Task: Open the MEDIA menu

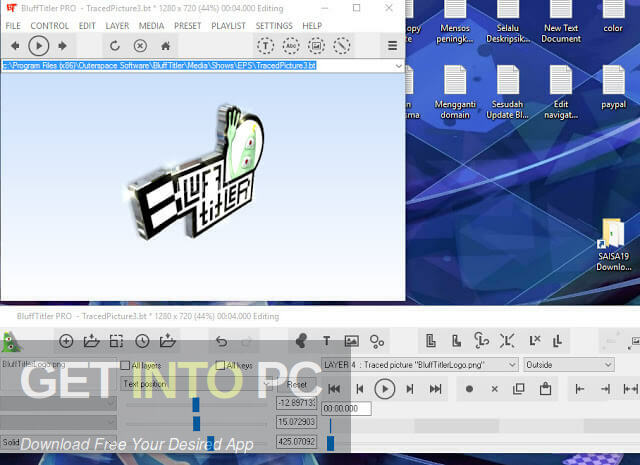Action: coord(151,26)
